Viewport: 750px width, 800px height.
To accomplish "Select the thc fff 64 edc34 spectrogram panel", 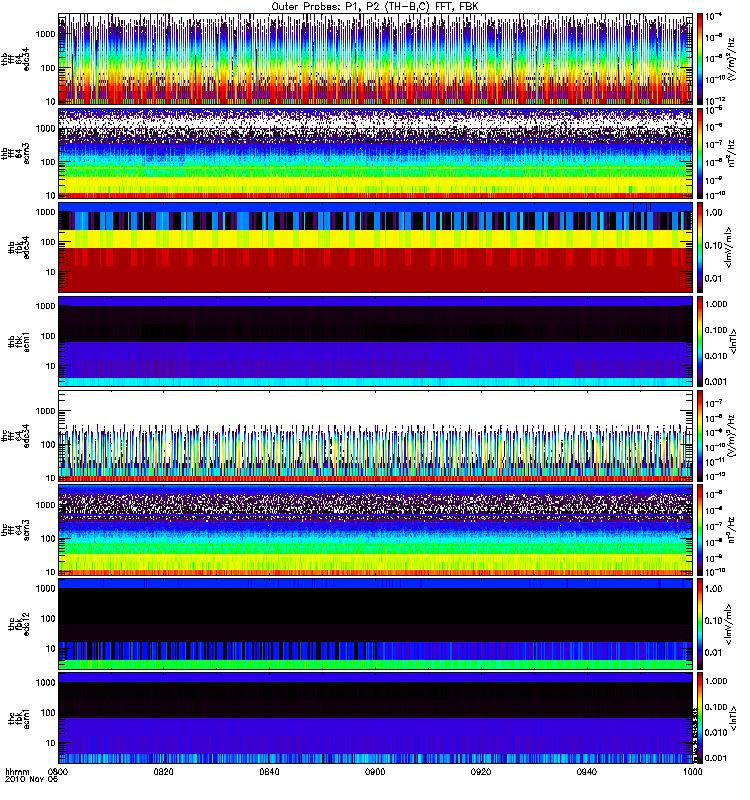I will 376,436.
